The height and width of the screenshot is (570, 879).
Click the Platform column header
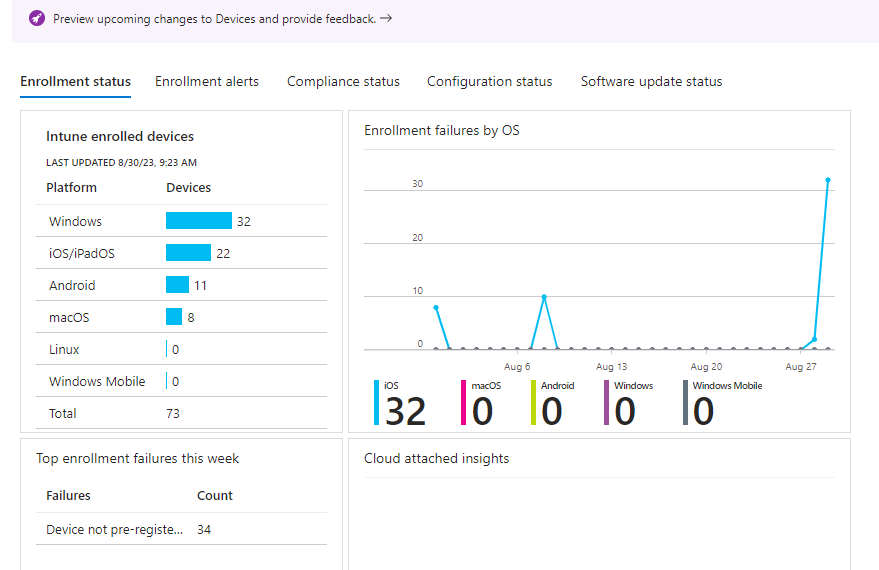[71, 188]
